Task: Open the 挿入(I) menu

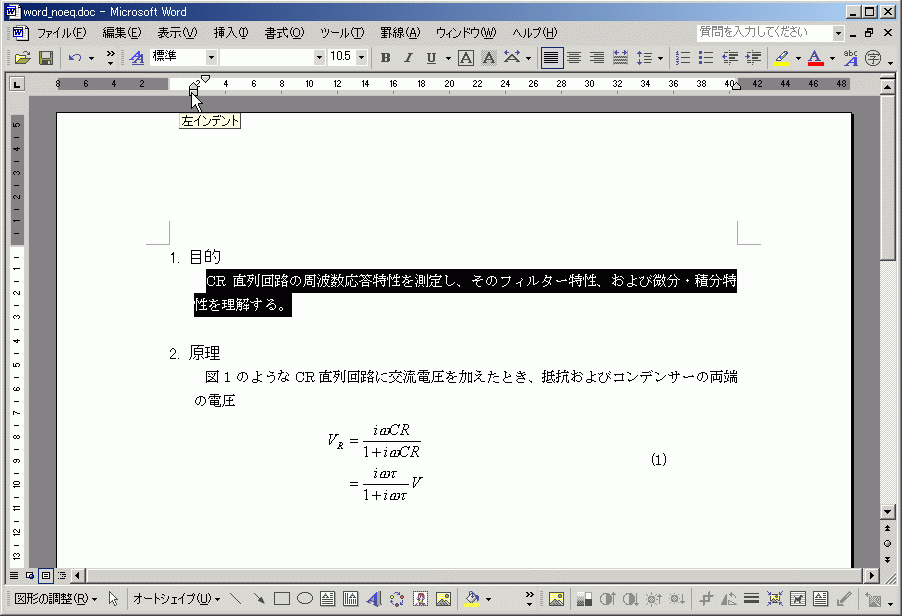Action: 232,33
